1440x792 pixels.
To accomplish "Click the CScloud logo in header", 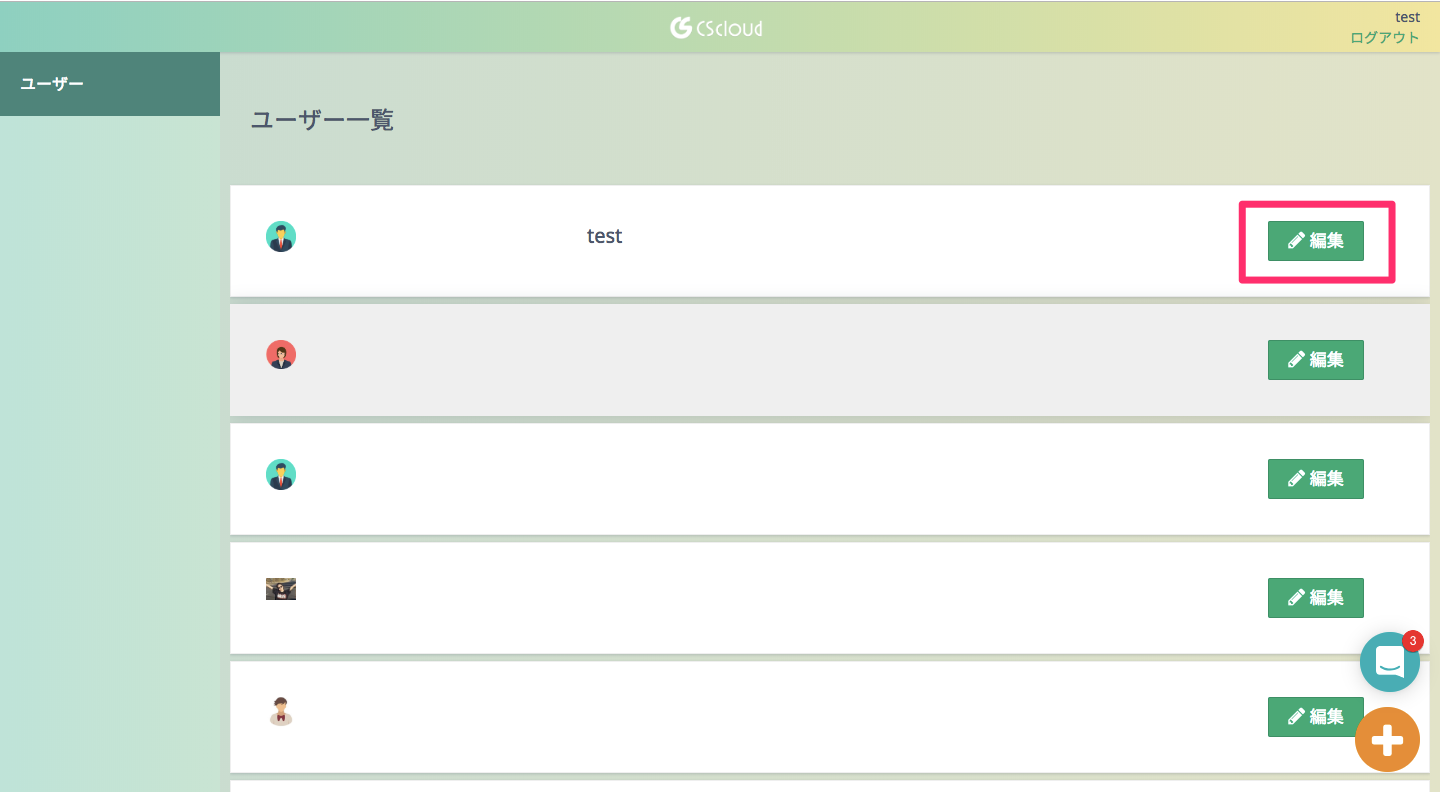I will point(716,28).
